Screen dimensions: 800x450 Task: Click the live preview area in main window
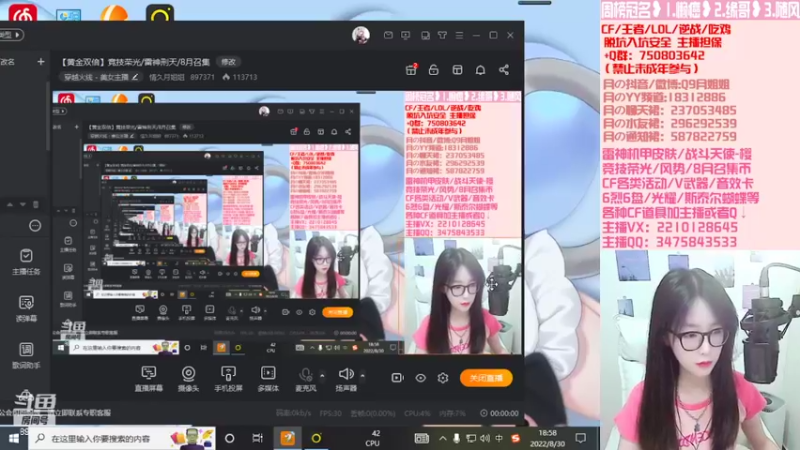click(287, 222)
